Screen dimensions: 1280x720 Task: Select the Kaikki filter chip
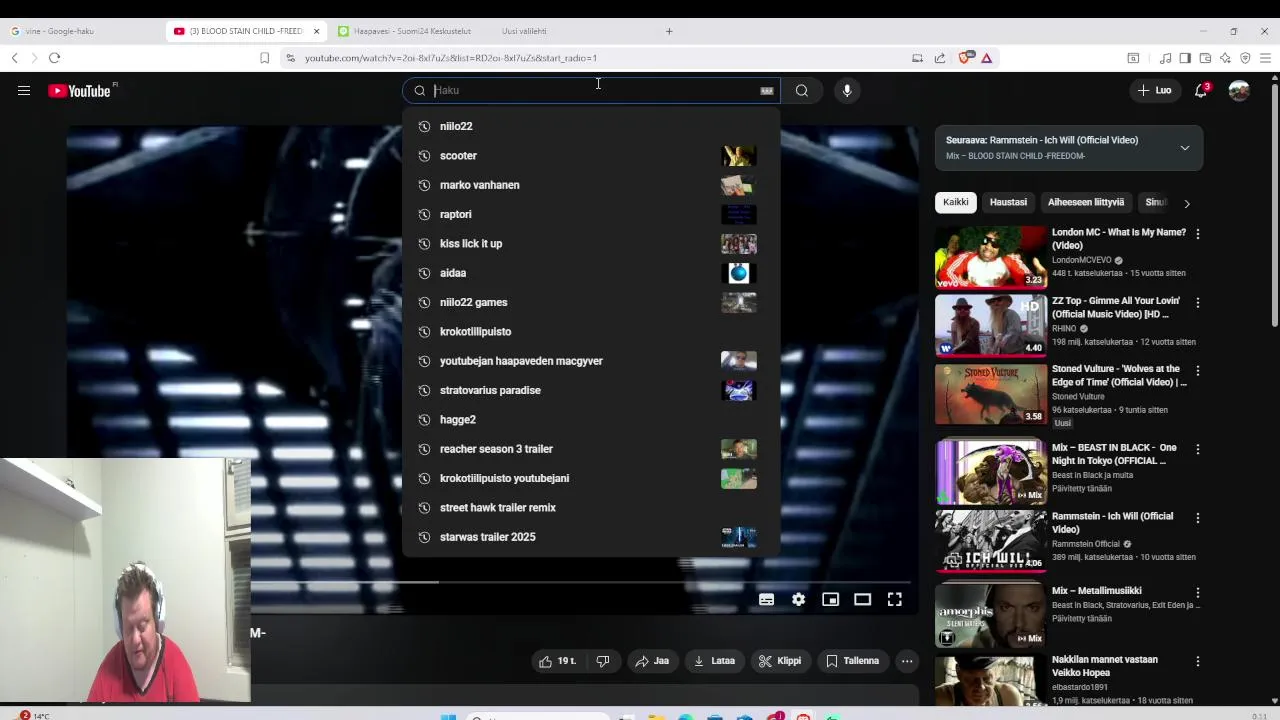(956, 202)
